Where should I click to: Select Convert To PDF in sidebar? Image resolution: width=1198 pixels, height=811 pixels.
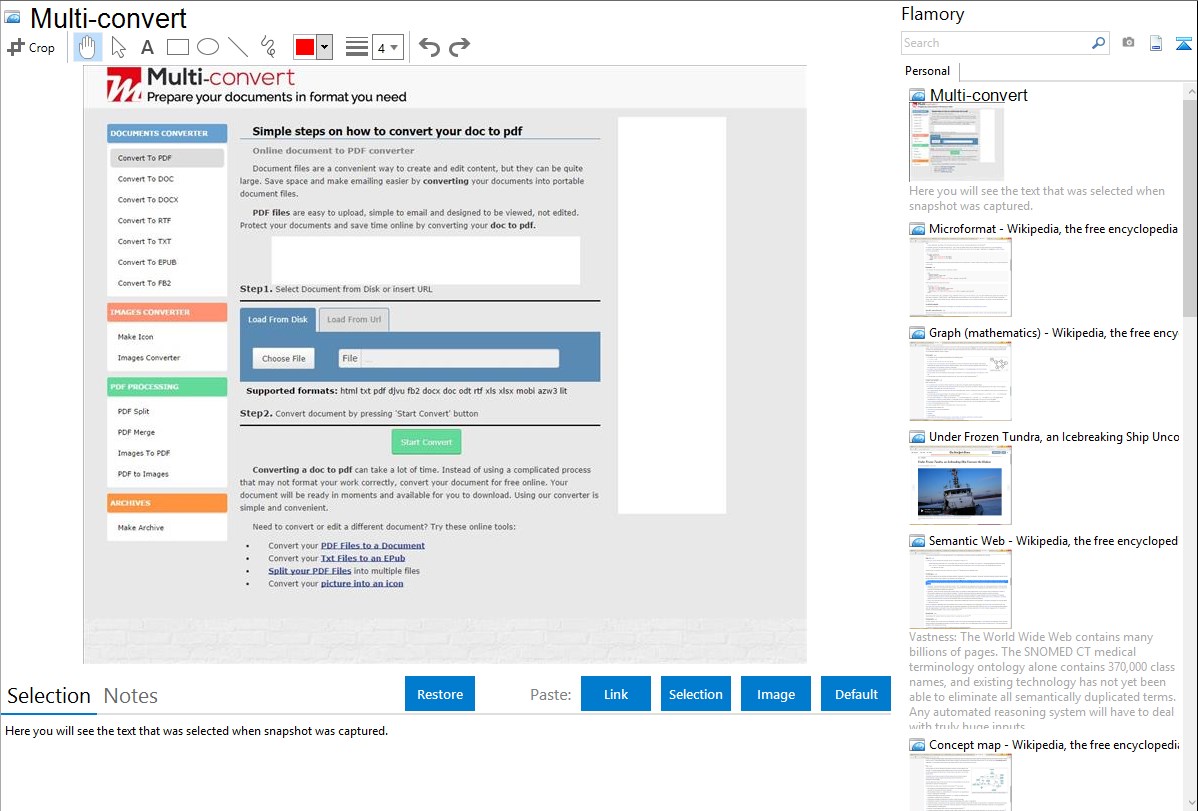[167, 158]
